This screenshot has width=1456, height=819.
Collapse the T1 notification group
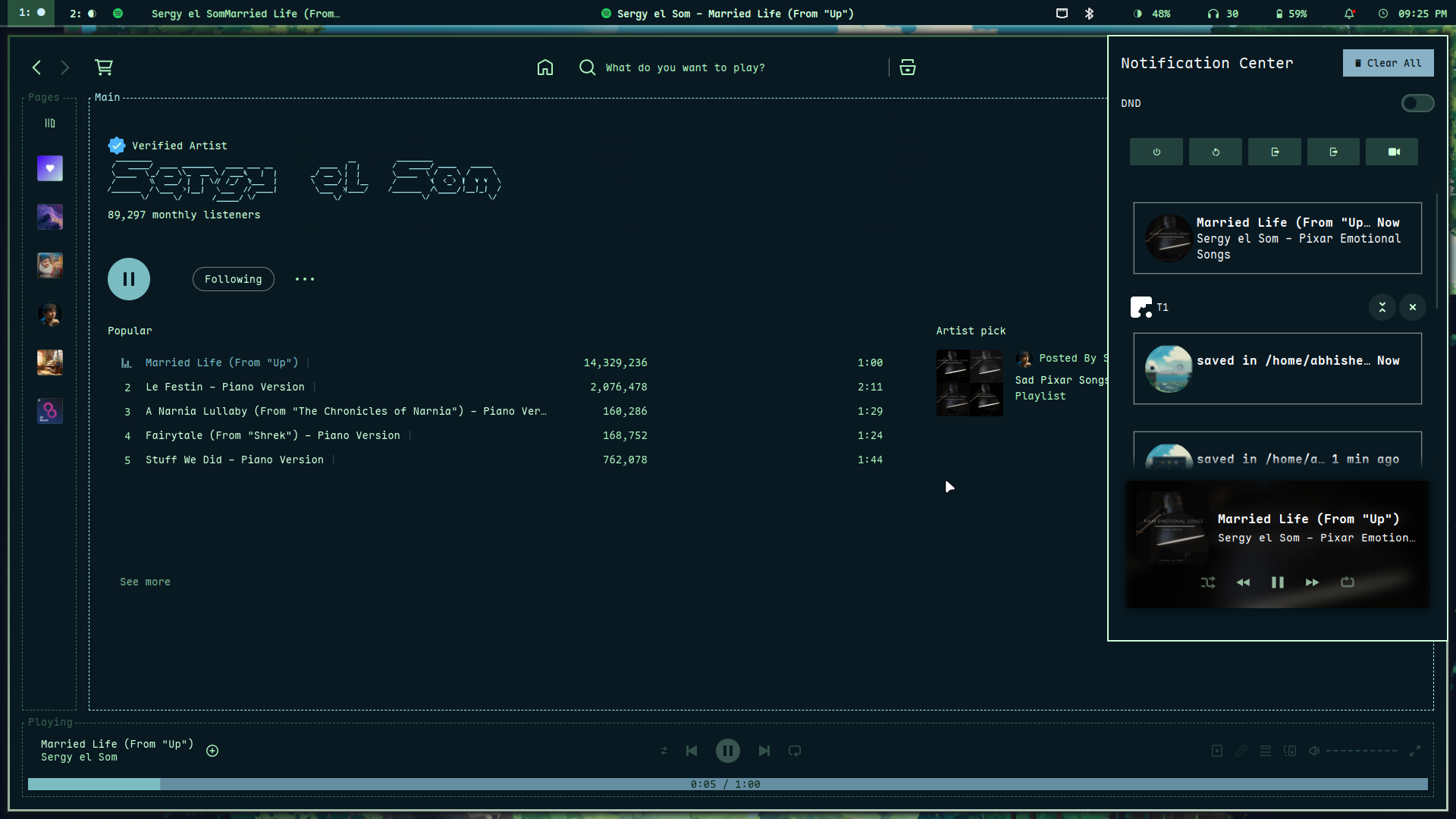[1382, 307]
